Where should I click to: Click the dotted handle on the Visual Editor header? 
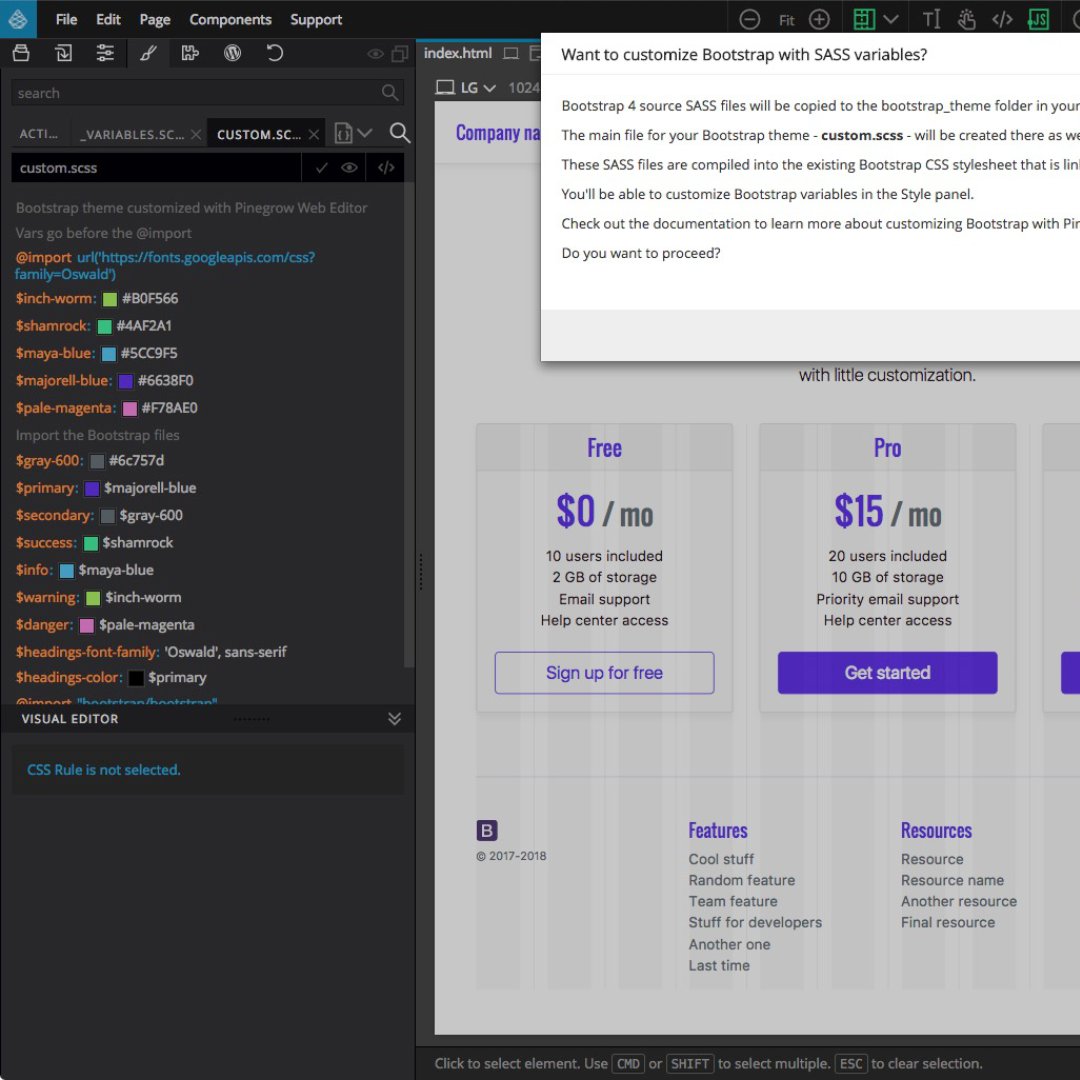251,719
